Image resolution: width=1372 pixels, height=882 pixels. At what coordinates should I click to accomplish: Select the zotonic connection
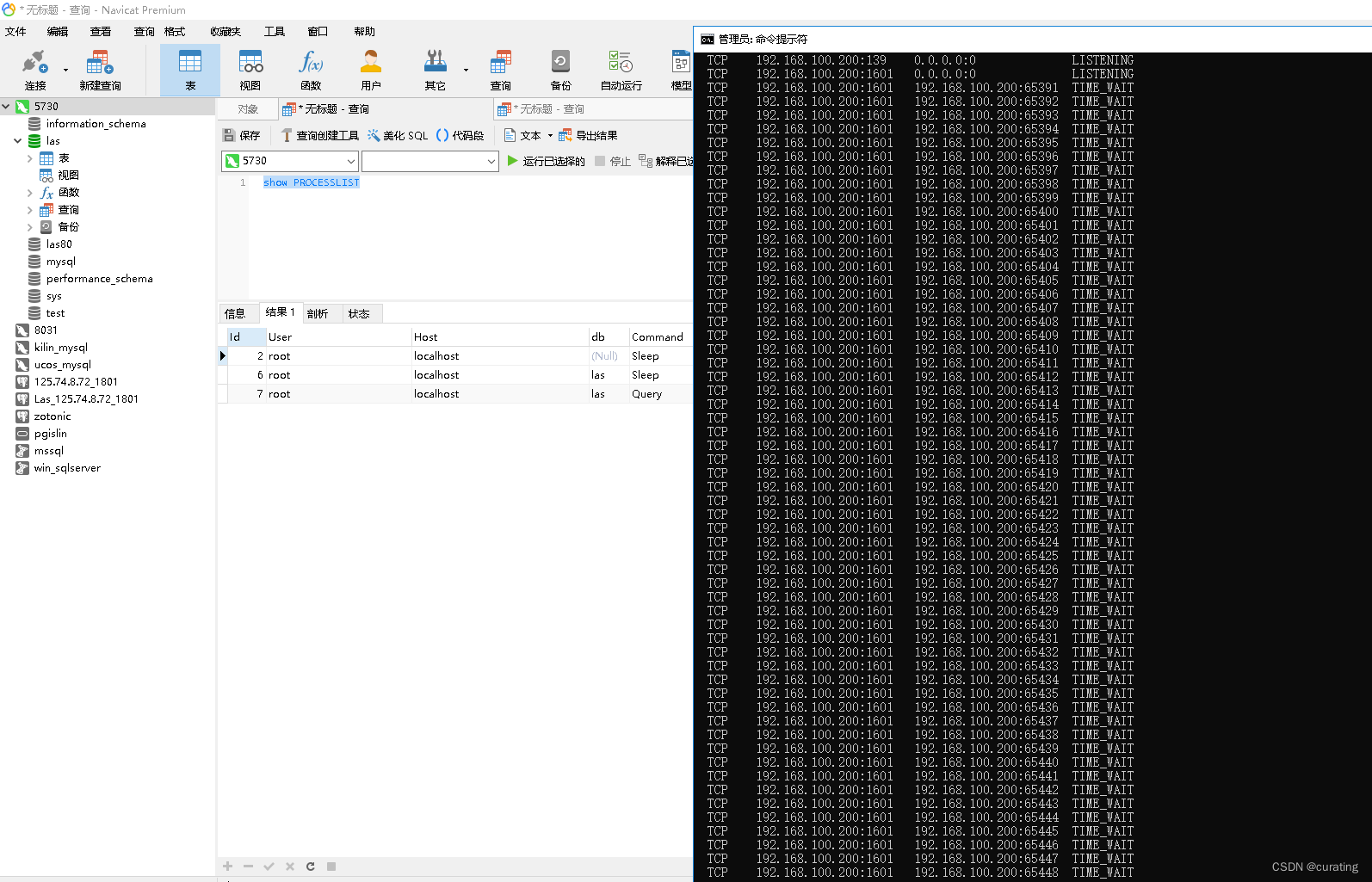click(x=52, y=416)
